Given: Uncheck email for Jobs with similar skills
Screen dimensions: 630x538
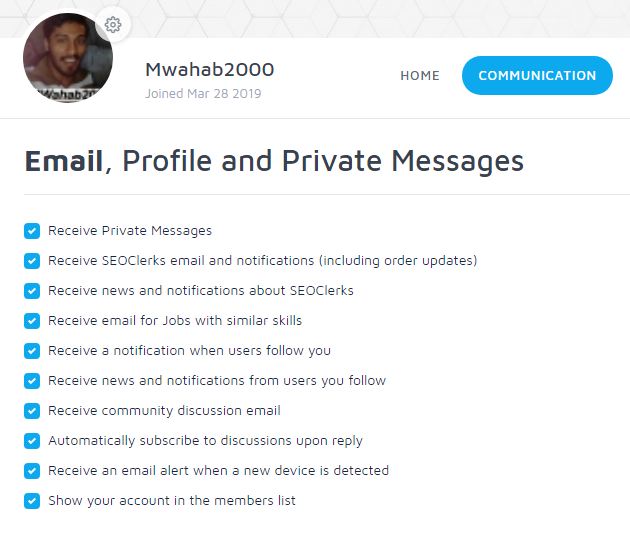Looking at the screenshot, I should tap(32, 321).
